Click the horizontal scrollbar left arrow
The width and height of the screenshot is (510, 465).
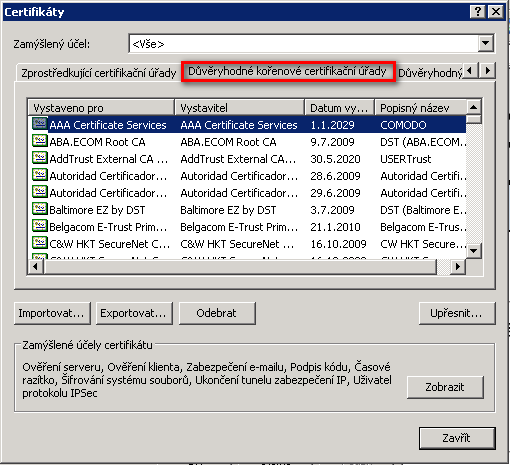coord(35,266)
